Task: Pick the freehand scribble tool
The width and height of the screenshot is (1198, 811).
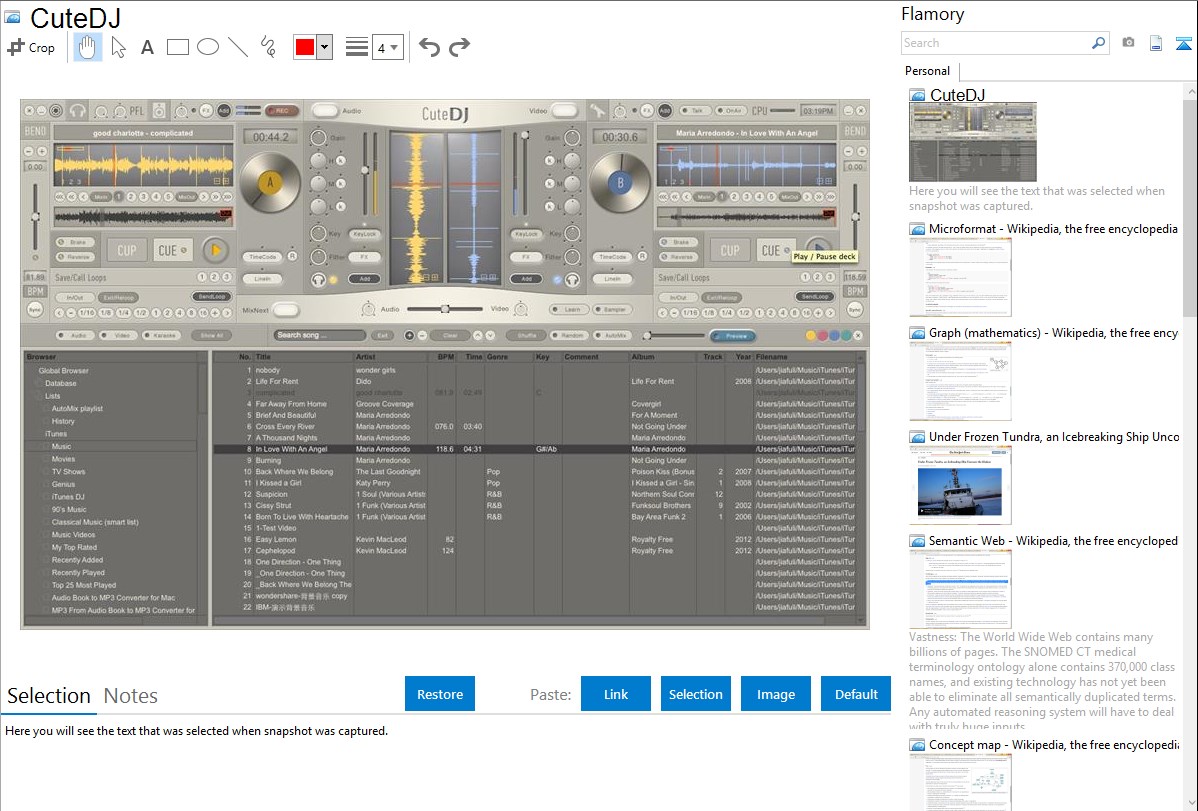Action: (268, 47)
